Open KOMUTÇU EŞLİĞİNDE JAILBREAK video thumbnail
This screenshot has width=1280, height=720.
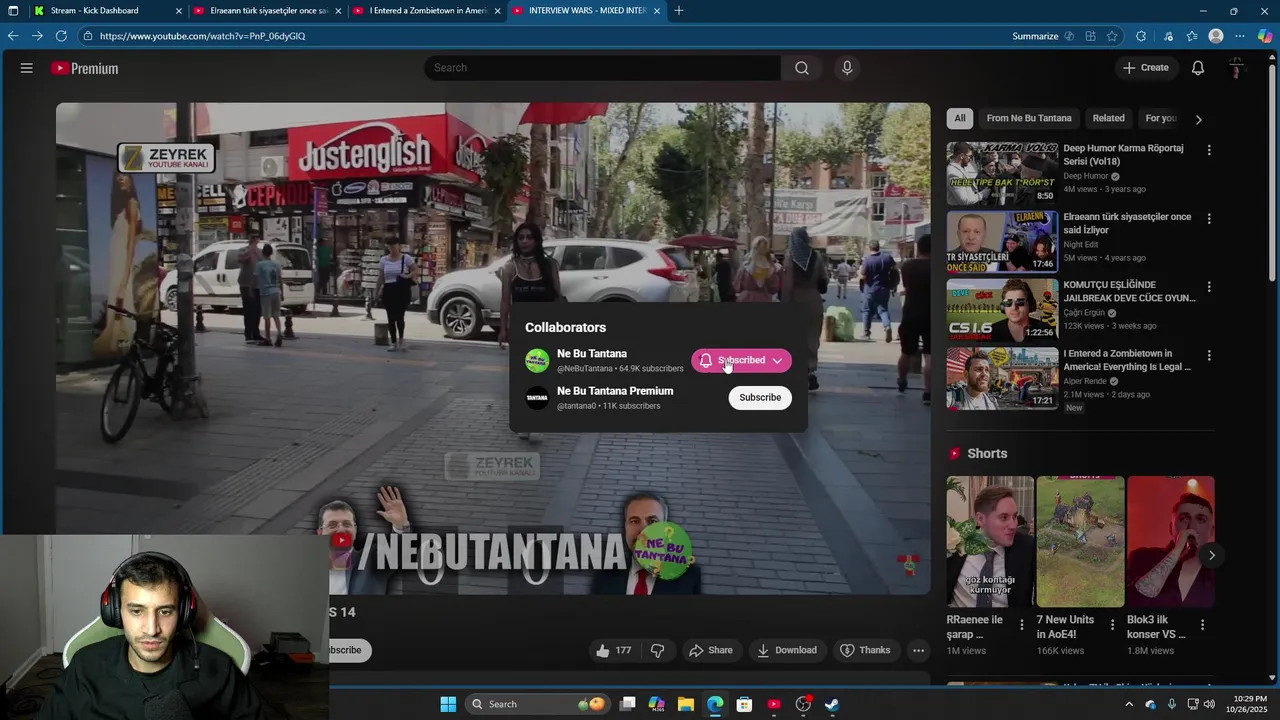[1002, 310]
